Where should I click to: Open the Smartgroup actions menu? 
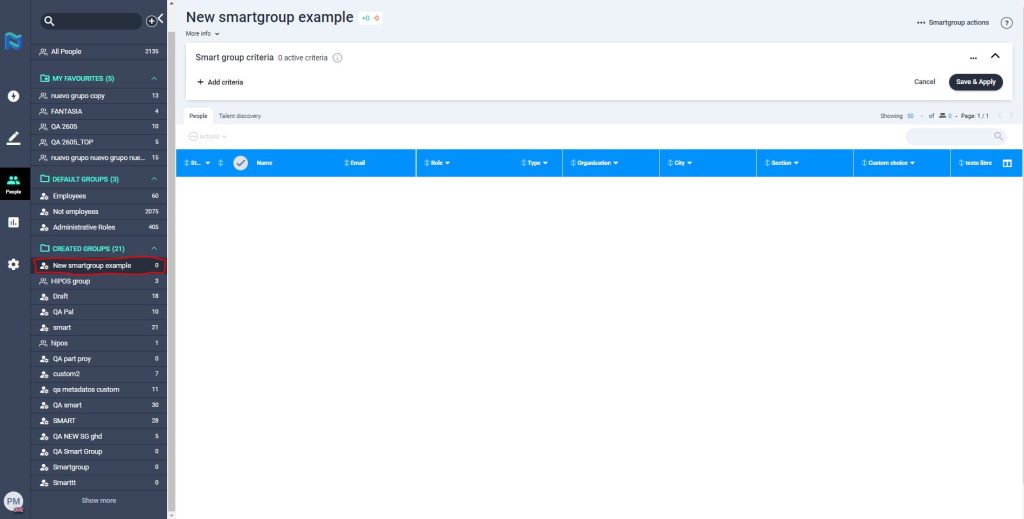point(953,22)
